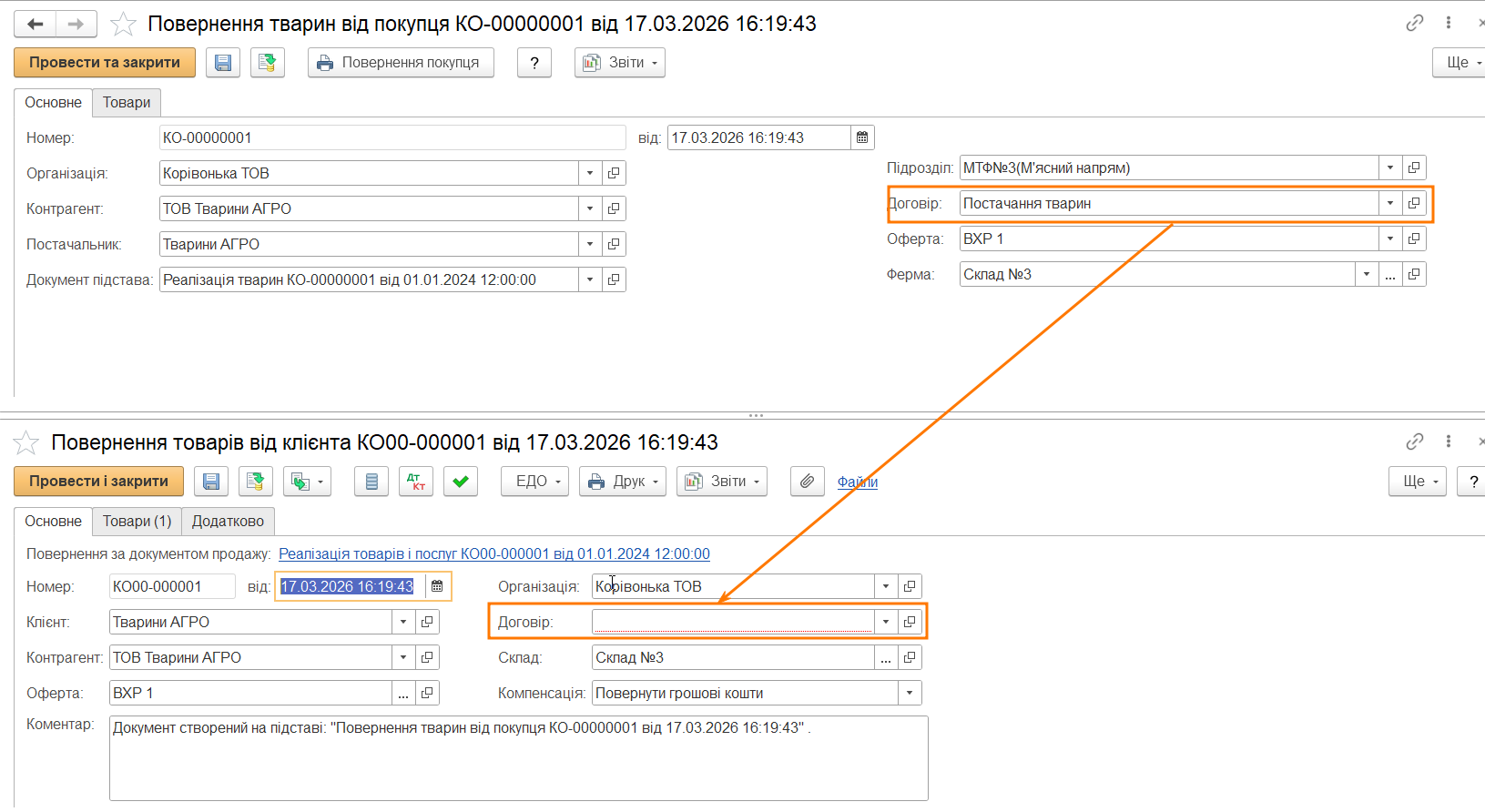Click the empty 'Договір' field in bottom document
1485x812 pixels.
pyautogui.click(x=733, y=622)
